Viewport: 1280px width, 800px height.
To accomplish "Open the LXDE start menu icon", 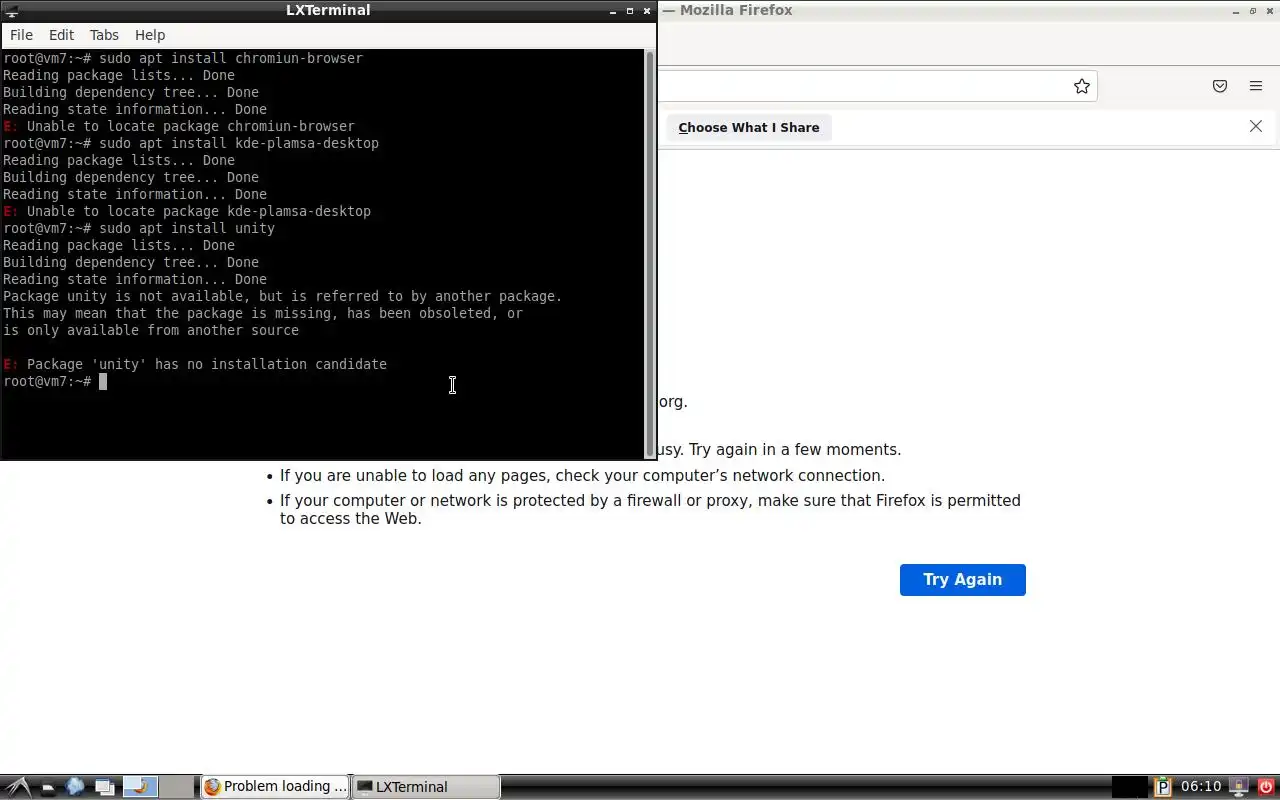I will tap(18, 787).
